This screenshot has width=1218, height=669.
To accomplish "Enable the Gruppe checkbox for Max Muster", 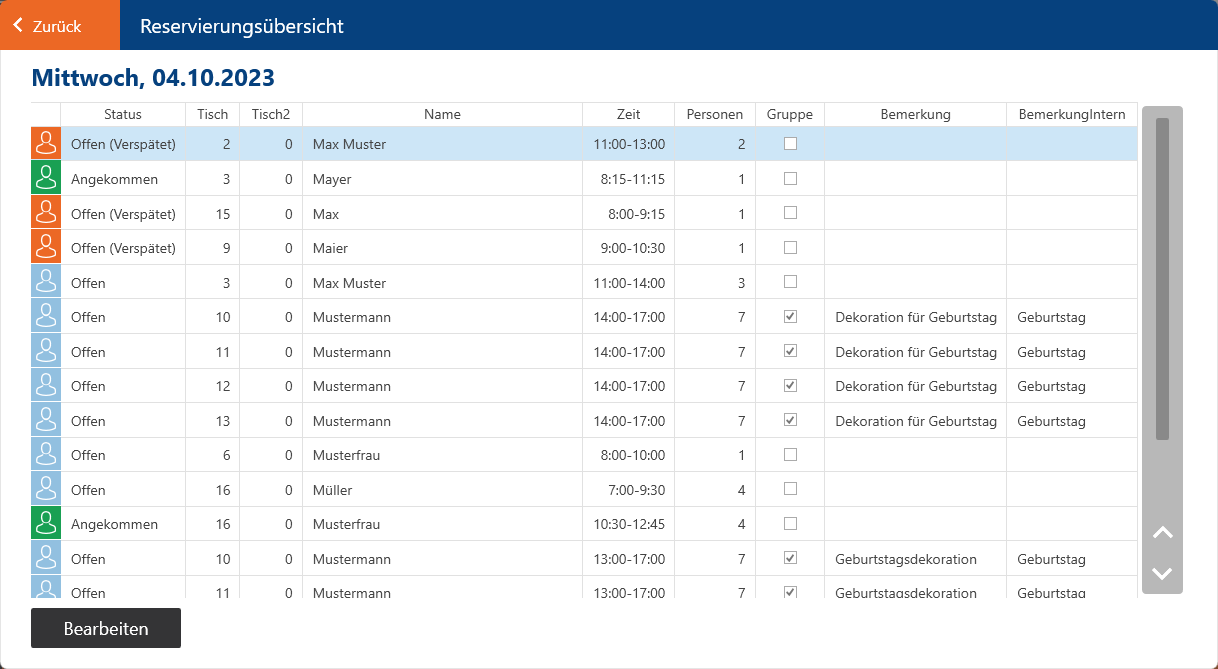I will coord(790,143).
